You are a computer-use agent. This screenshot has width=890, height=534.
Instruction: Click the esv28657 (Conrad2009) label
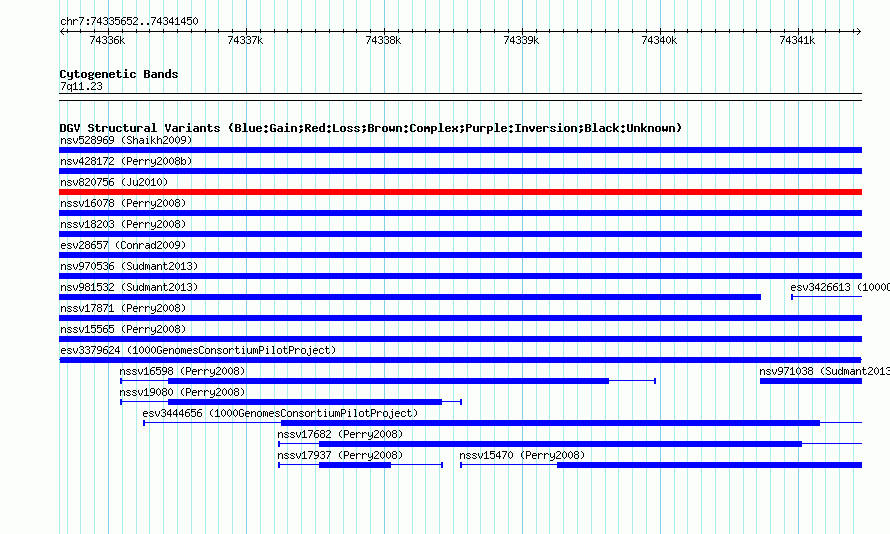pyautogui.click(x=123, y=245)
